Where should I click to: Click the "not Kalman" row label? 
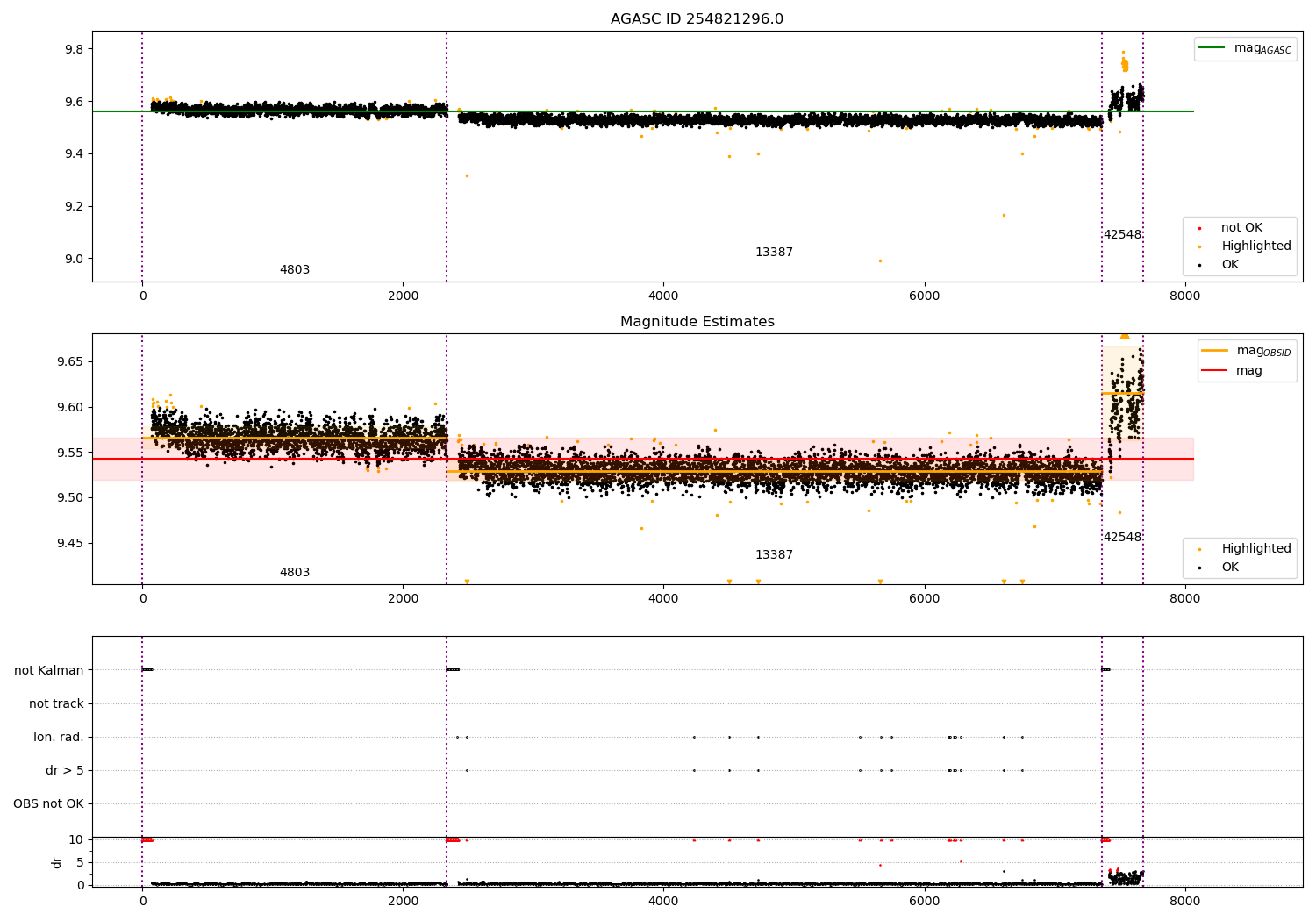point(49,671)
